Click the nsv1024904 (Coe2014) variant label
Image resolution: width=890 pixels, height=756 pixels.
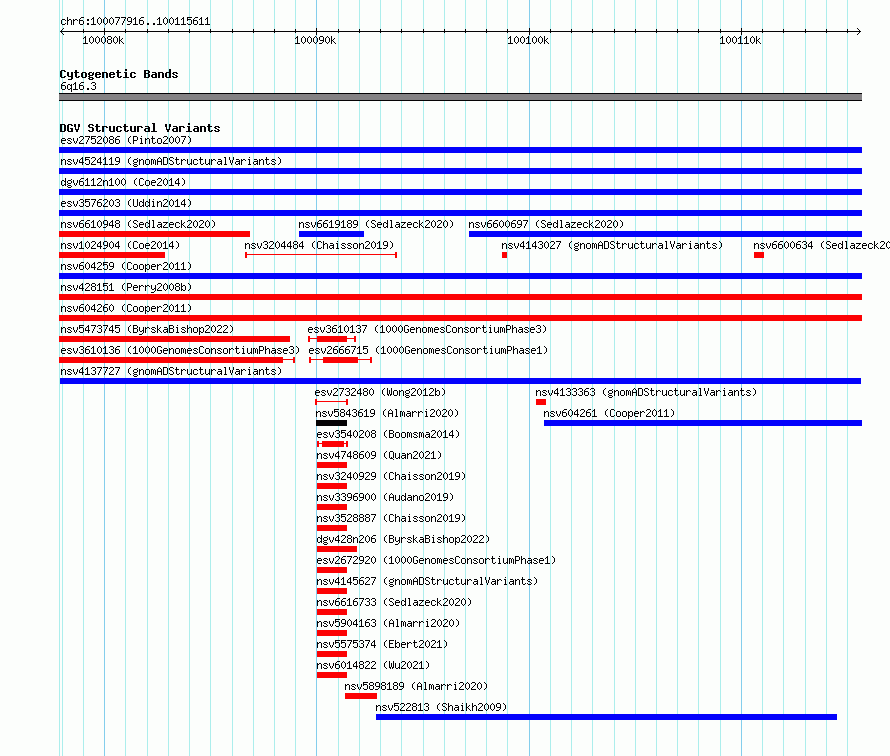click(x=120, y=245)
